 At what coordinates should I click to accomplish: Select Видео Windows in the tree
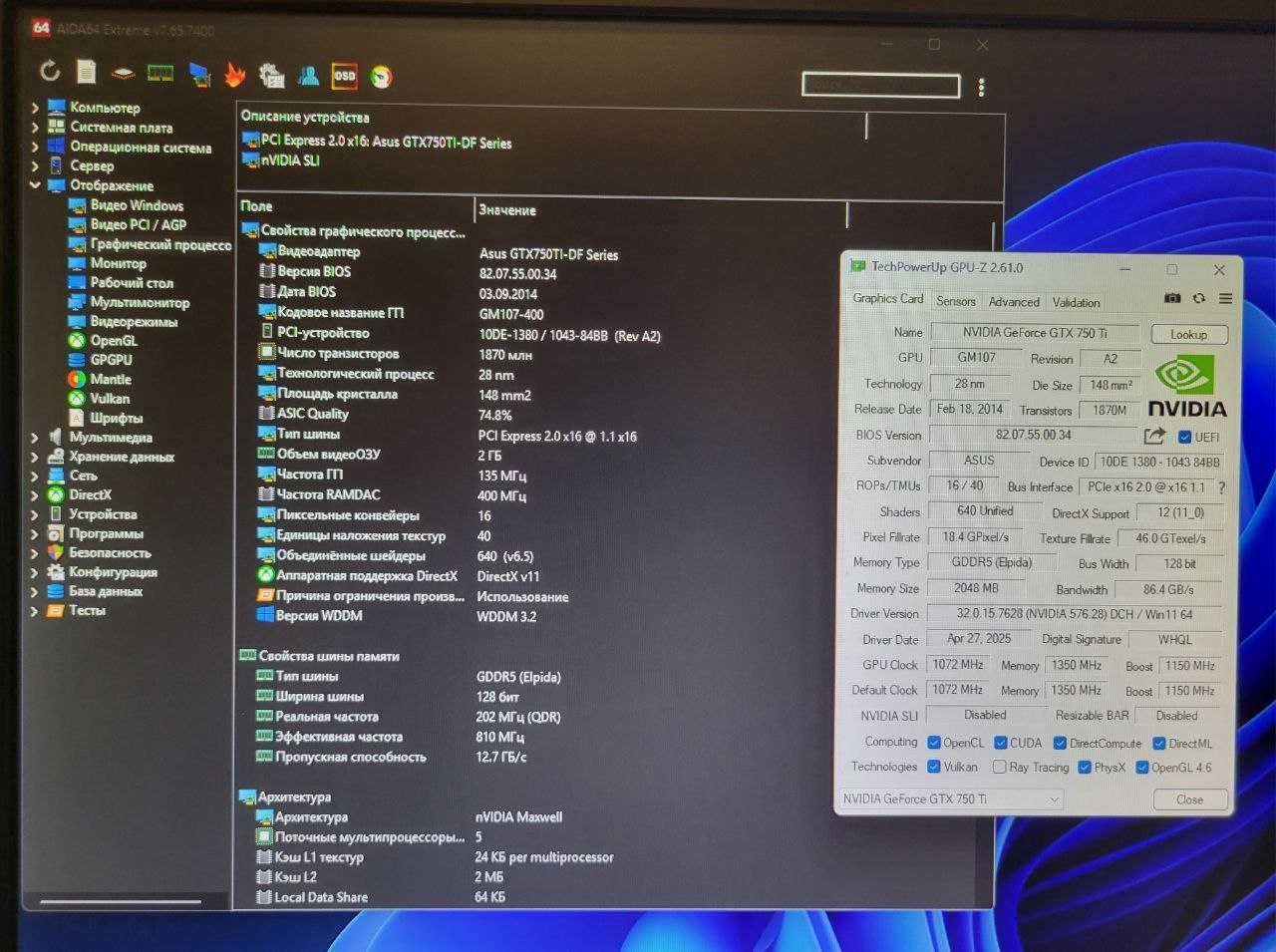[137, 205]
